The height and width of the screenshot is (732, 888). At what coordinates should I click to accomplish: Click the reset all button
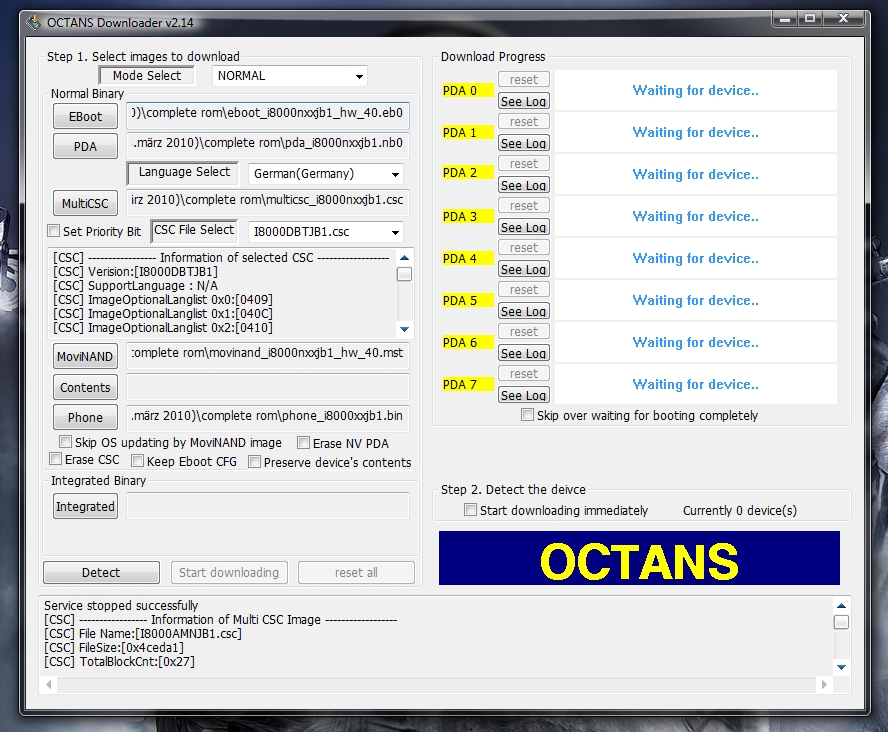(356, 572)
